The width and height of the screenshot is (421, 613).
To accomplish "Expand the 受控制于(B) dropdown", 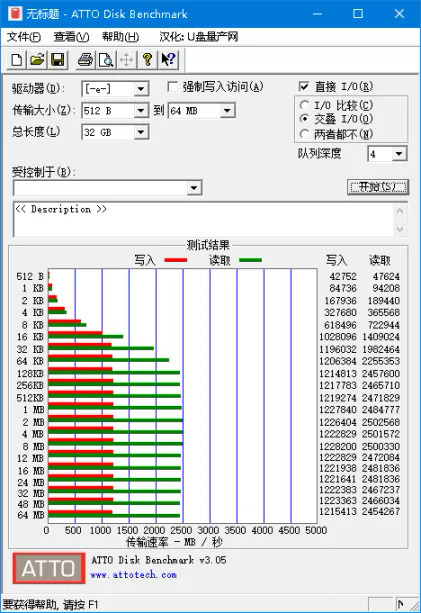I will 194,188.
